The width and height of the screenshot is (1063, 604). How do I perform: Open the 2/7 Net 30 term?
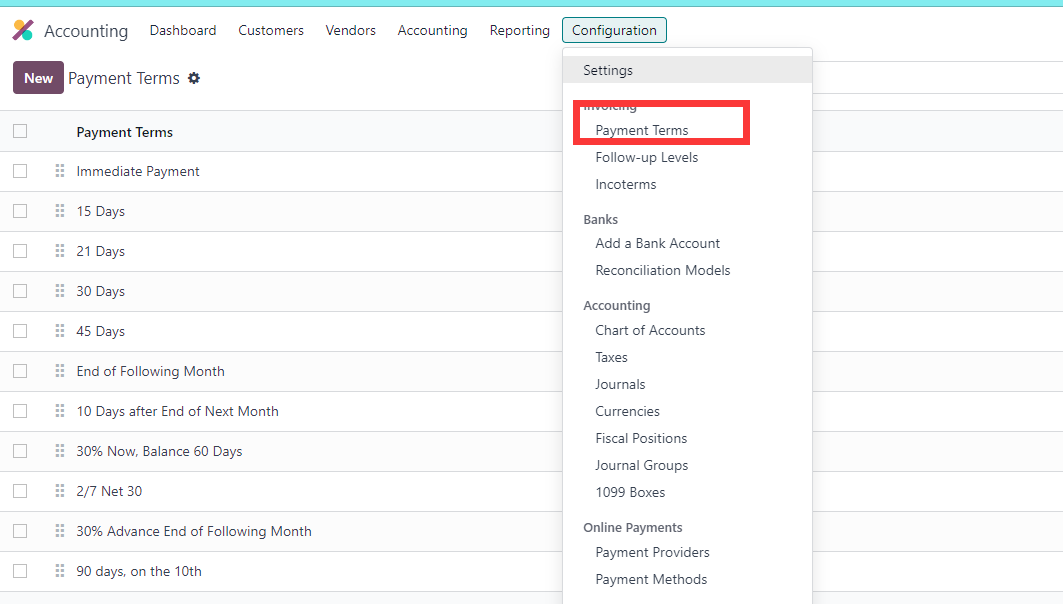click(109, 491)
